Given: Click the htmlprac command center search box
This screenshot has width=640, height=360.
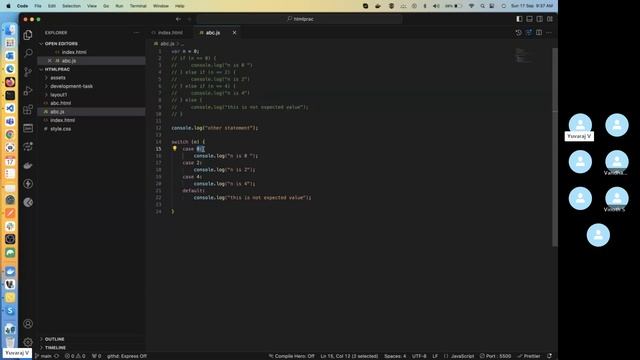Looking at the screenshot, I should 300,19.
